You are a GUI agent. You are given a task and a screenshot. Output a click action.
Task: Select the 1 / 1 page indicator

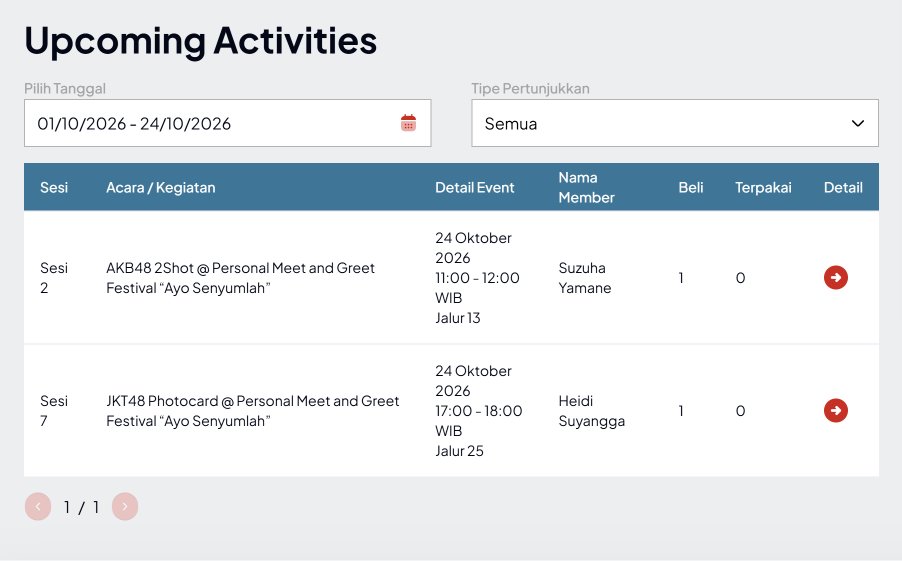point(81,507)
